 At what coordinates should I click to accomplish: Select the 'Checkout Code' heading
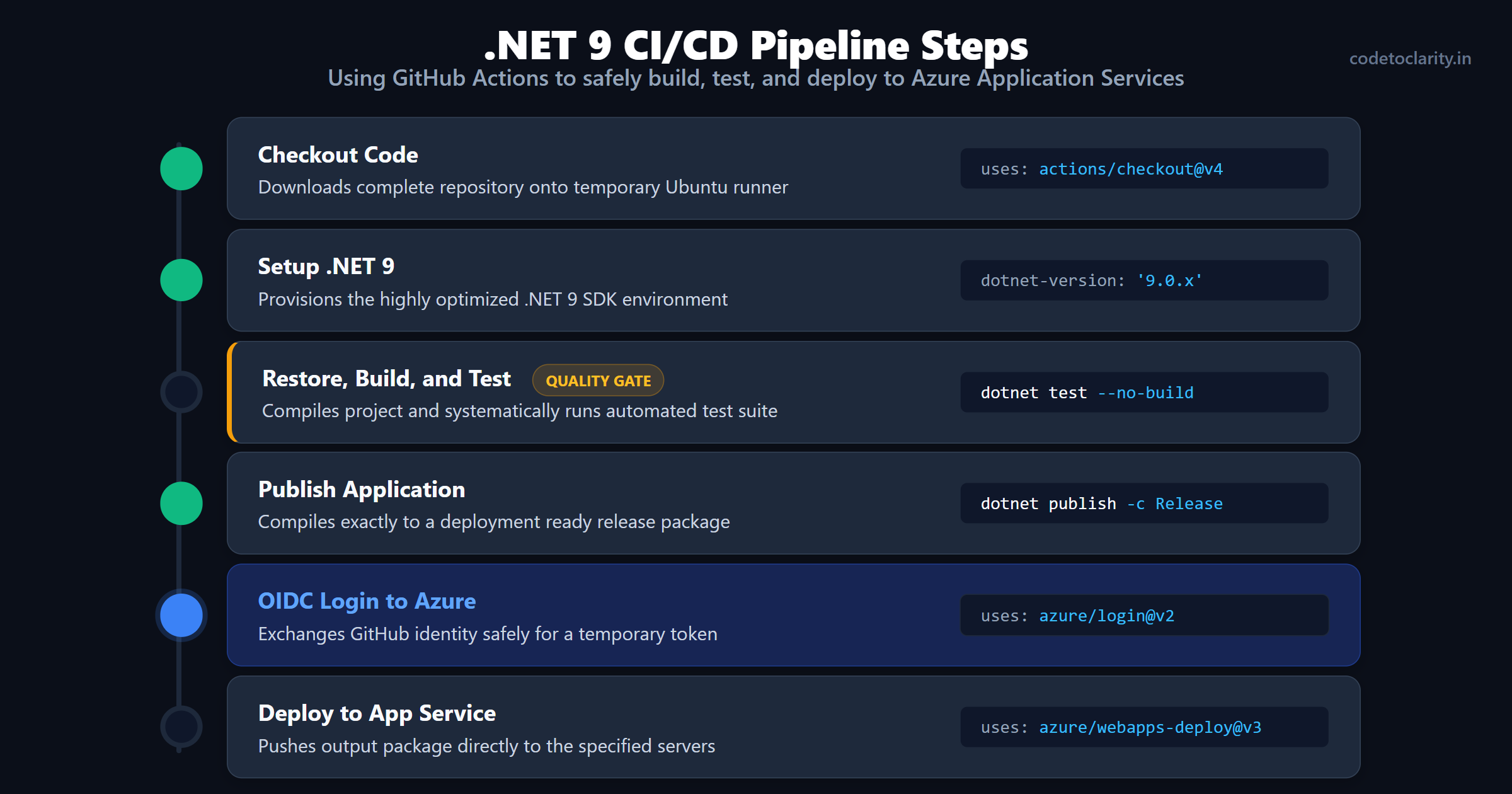[338, 155]
